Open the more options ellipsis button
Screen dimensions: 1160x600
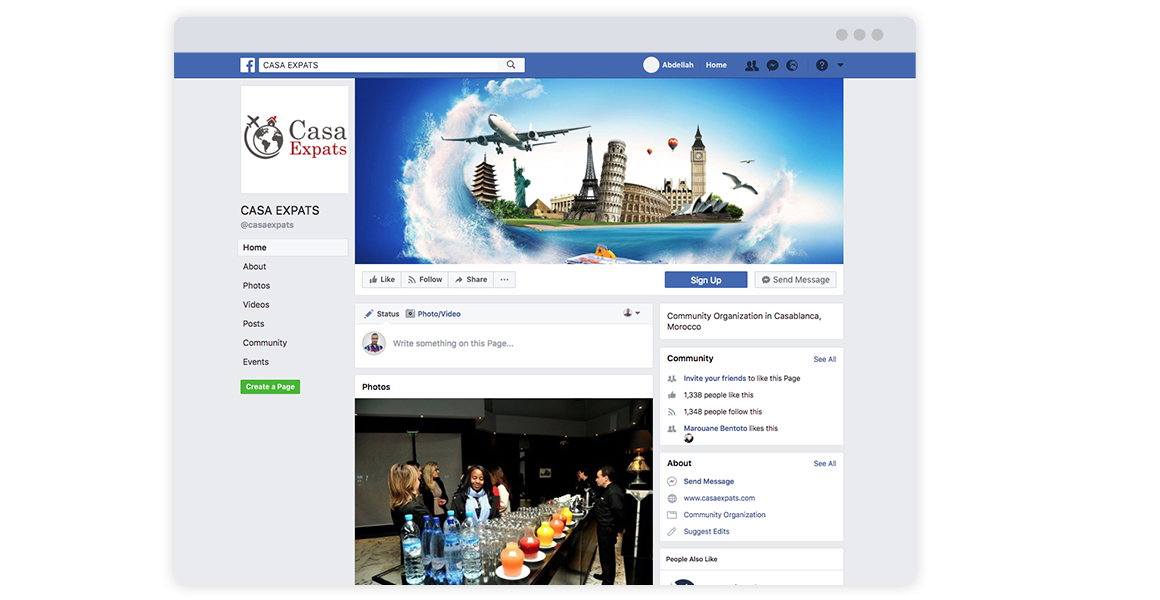click(x=504, y=280)
